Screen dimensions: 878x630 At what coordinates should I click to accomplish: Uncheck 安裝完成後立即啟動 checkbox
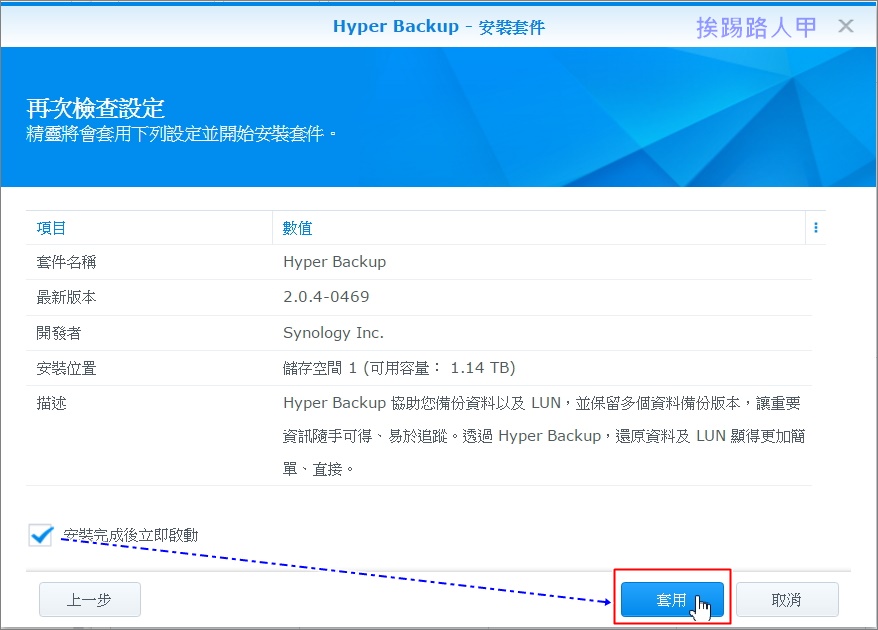(40, 535)
